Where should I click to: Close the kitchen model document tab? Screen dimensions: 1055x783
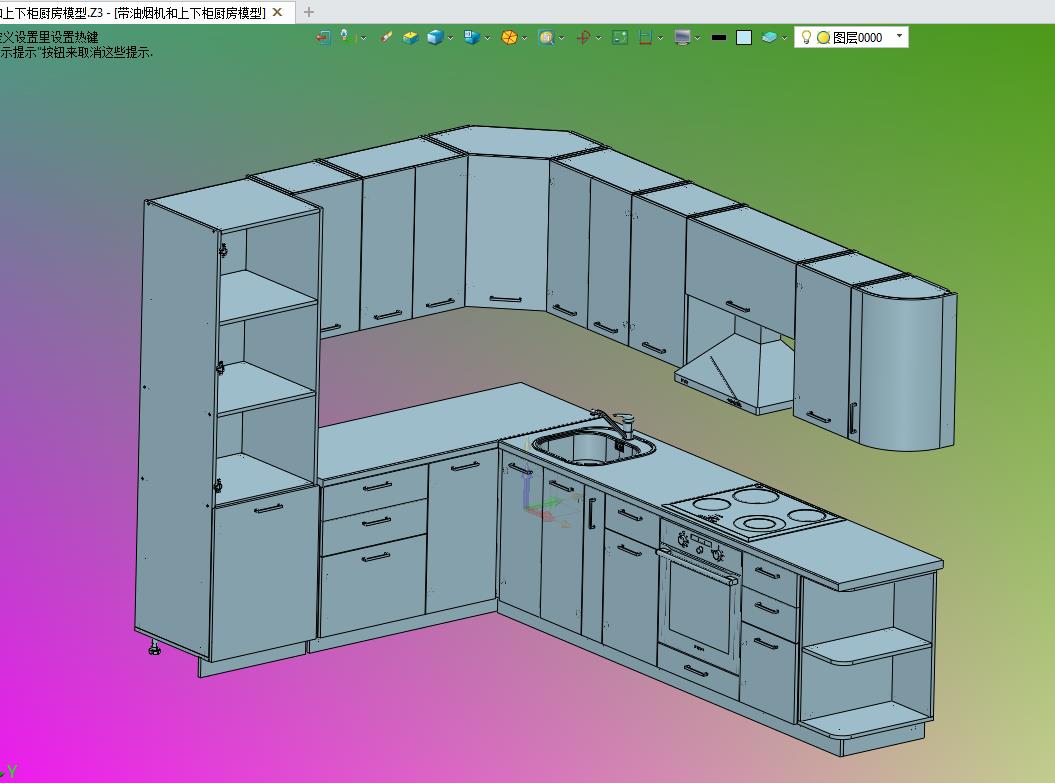pyautogui.click(x=278, y=12)
